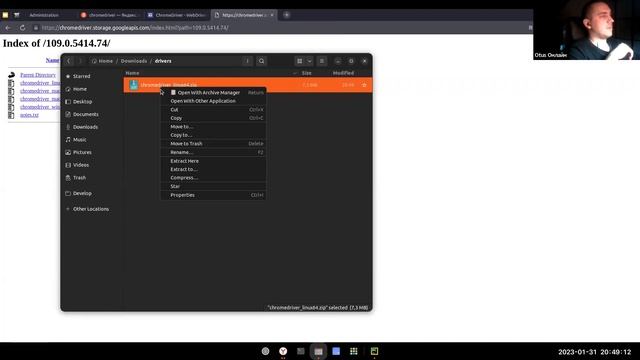Go back in the file manager
The width and height of the screenshot is (640, 360).
(69, 61)
